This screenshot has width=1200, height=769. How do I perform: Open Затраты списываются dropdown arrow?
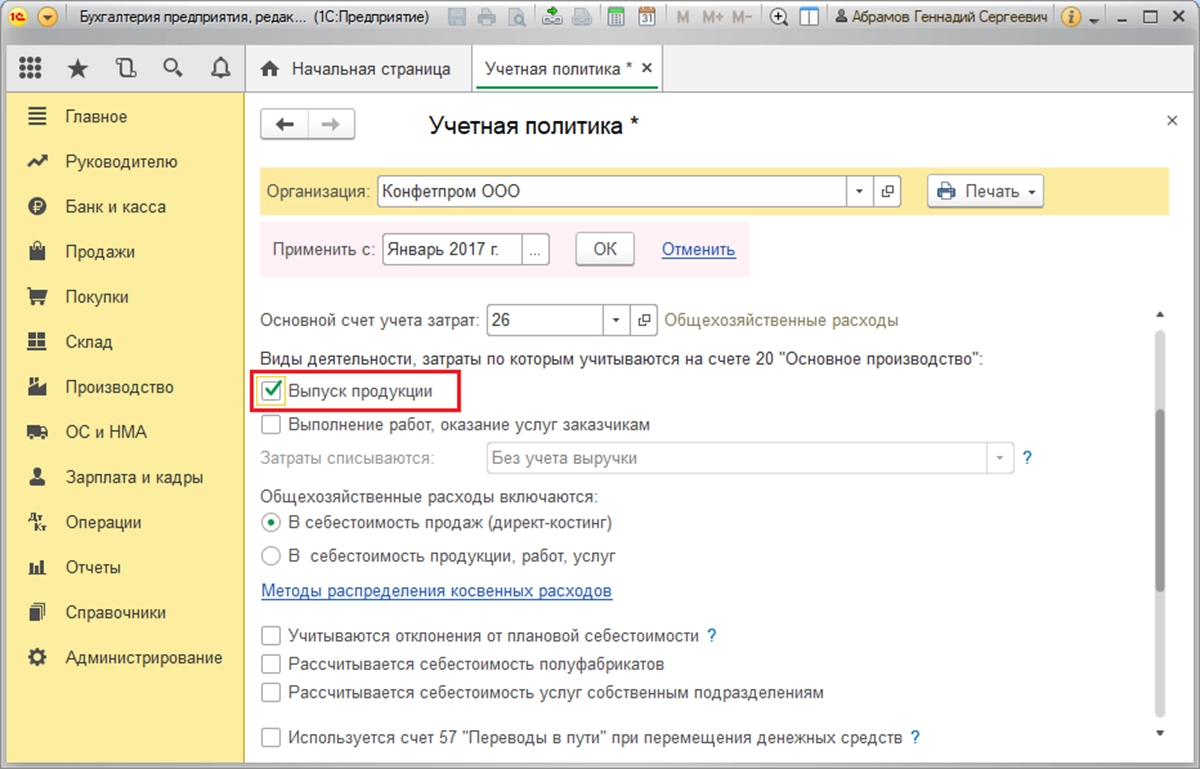click(x=1000, y=458)
